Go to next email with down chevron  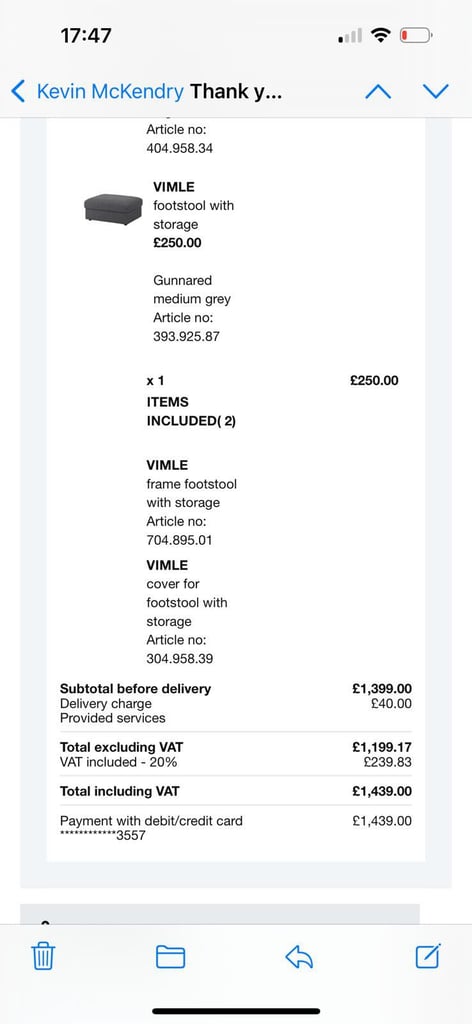[x=436, y=91]
